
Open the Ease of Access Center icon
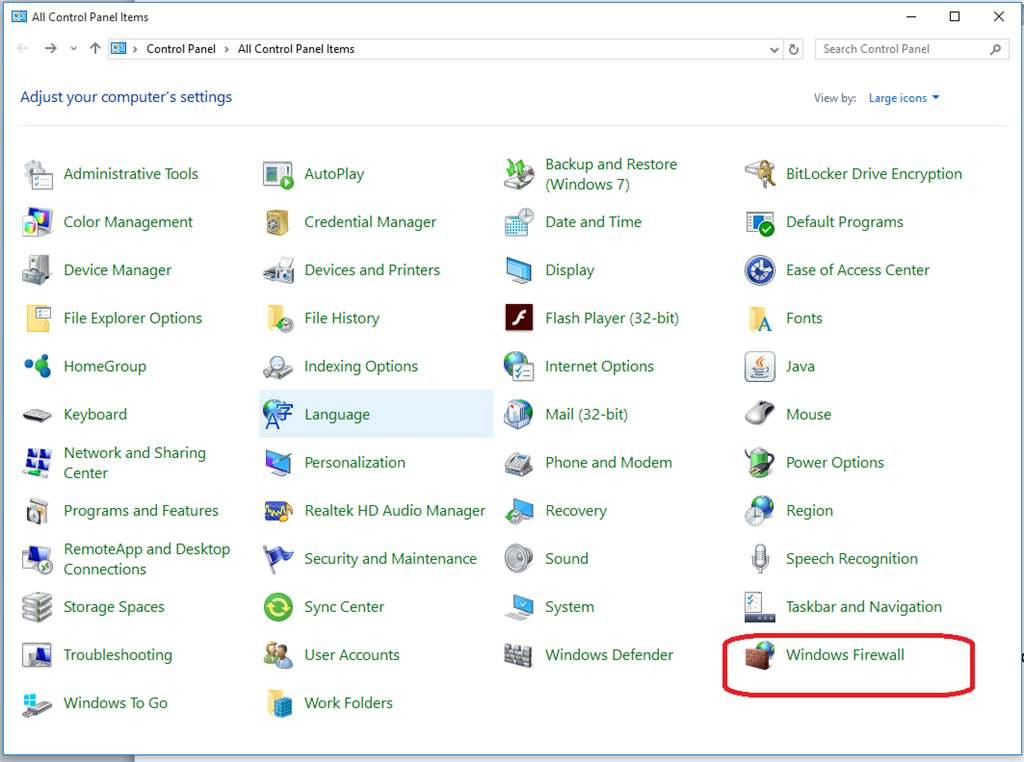pyautogui.click(x=760, y=270)
